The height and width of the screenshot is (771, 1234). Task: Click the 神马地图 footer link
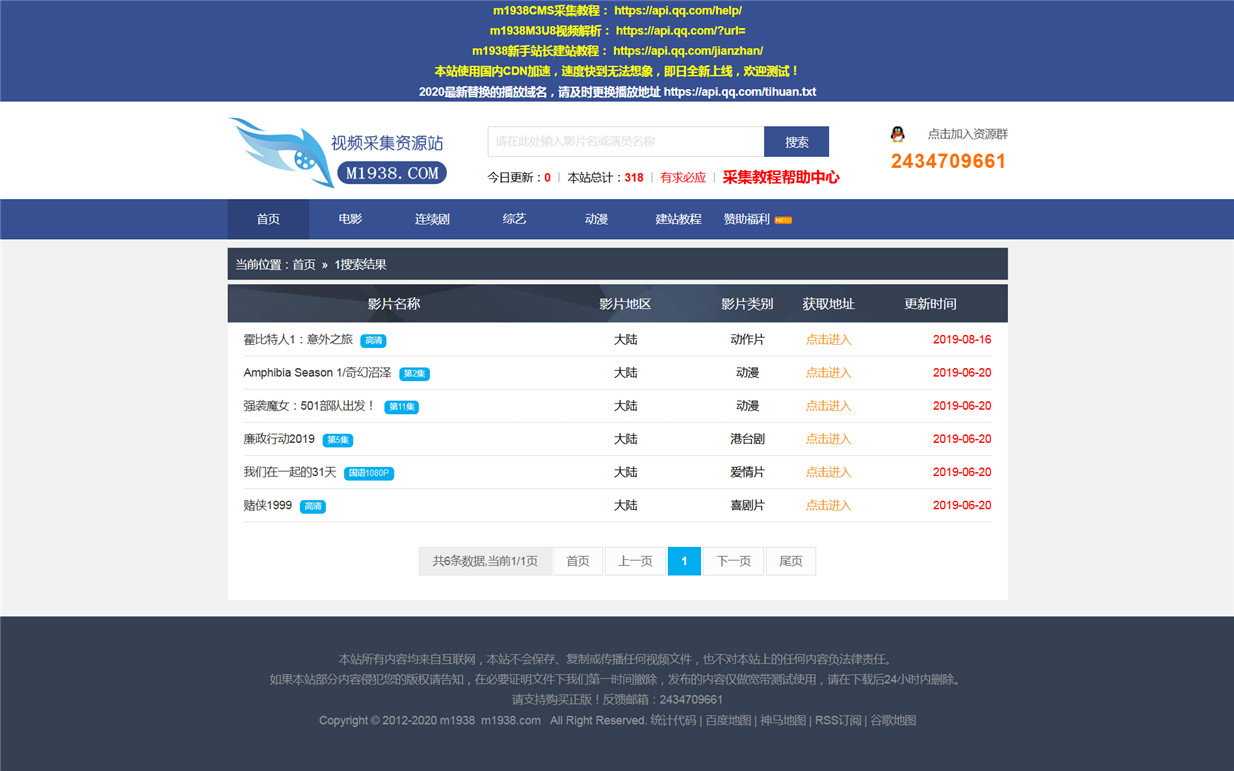click(x=783, y=720)
